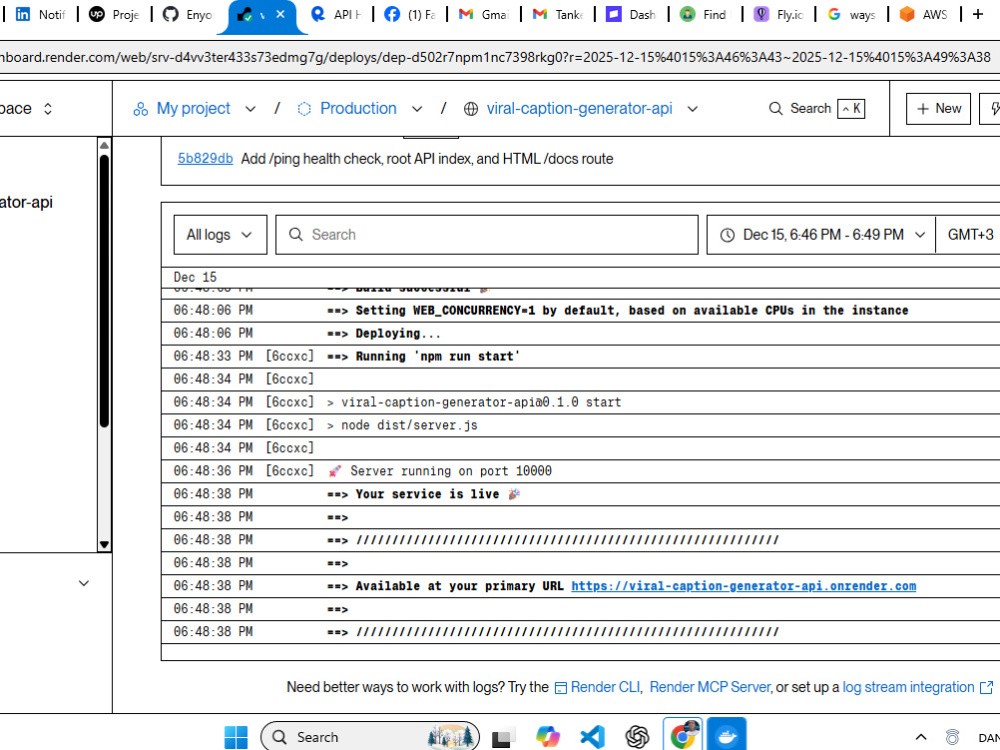The width and height of the screenshot is (1000, 750).
Task: Click the browser address bar URL
Action: pos(497,57)
